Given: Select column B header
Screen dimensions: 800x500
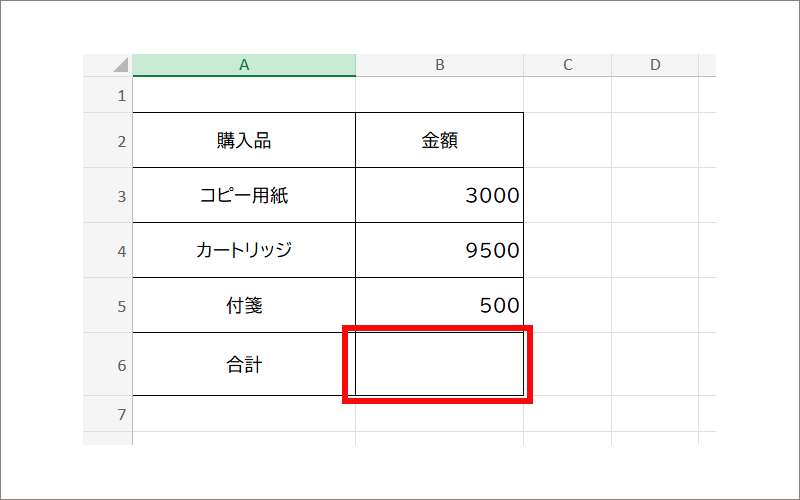Looking at the screenshot, I should tap(439, 65).
